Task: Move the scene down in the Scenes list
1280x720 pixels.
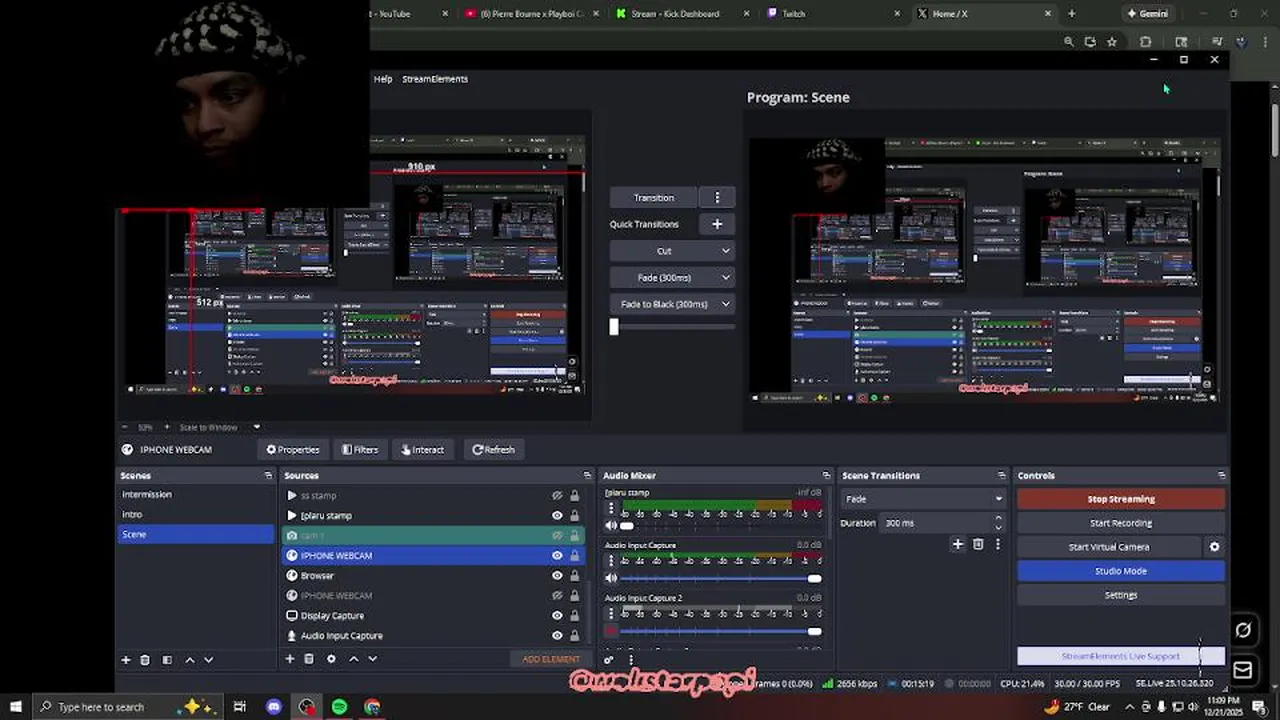Action: 208,660
